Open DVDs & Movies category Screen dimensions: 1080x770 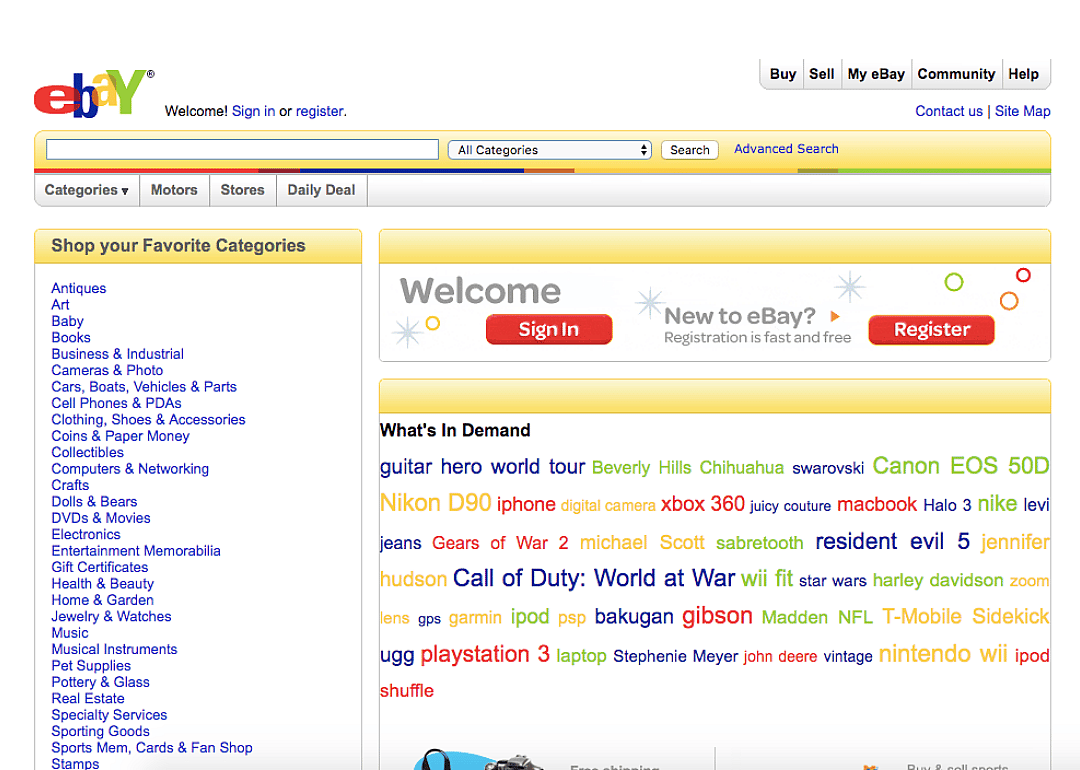click(x=101, y=518)
